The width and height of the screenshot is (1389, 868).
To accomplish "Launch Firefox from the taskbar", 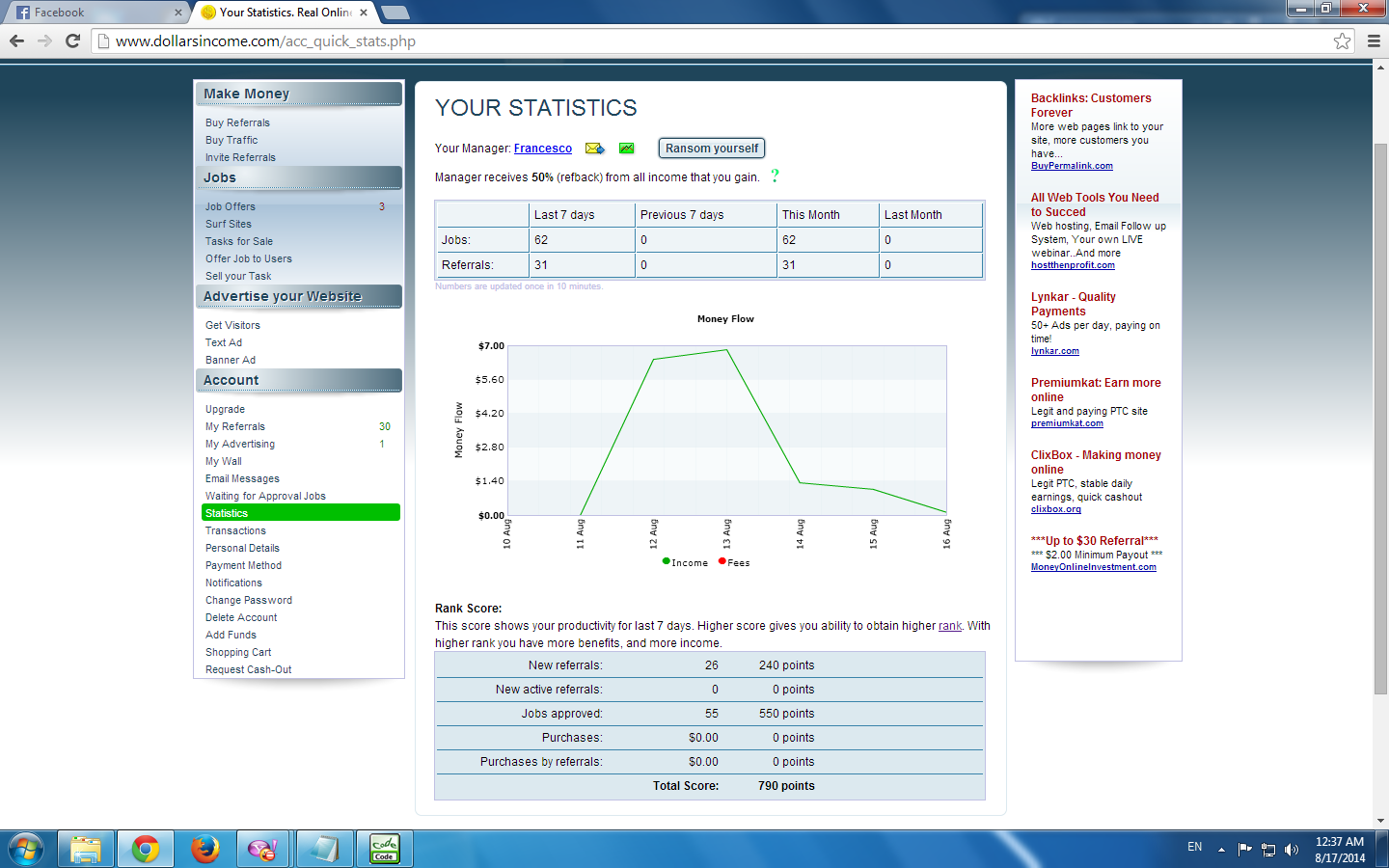I will [x=204, y=849].
